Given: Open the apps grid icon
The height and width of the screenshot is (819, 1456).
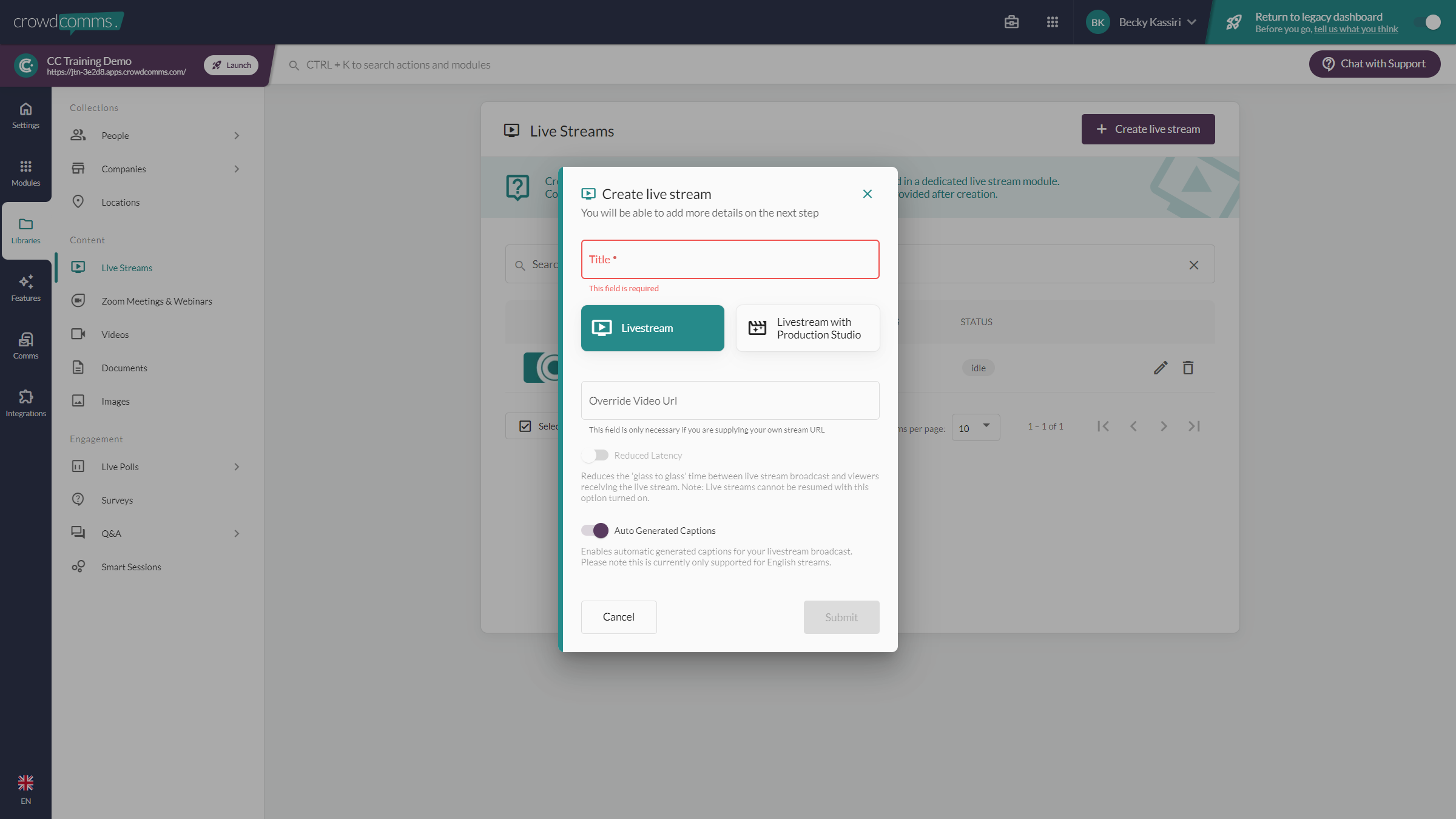Looking at the screenshot, I should tap(1053, 22).
